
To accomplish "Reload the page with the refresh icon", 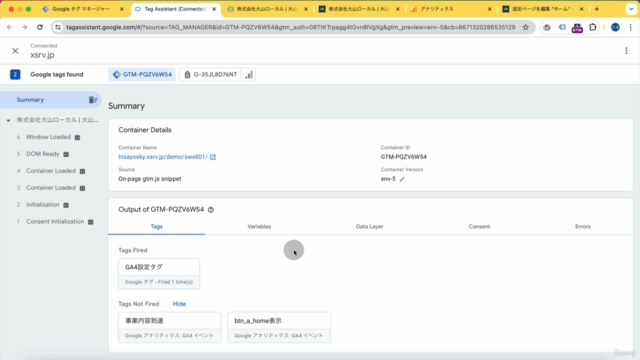I will point(40,27).
